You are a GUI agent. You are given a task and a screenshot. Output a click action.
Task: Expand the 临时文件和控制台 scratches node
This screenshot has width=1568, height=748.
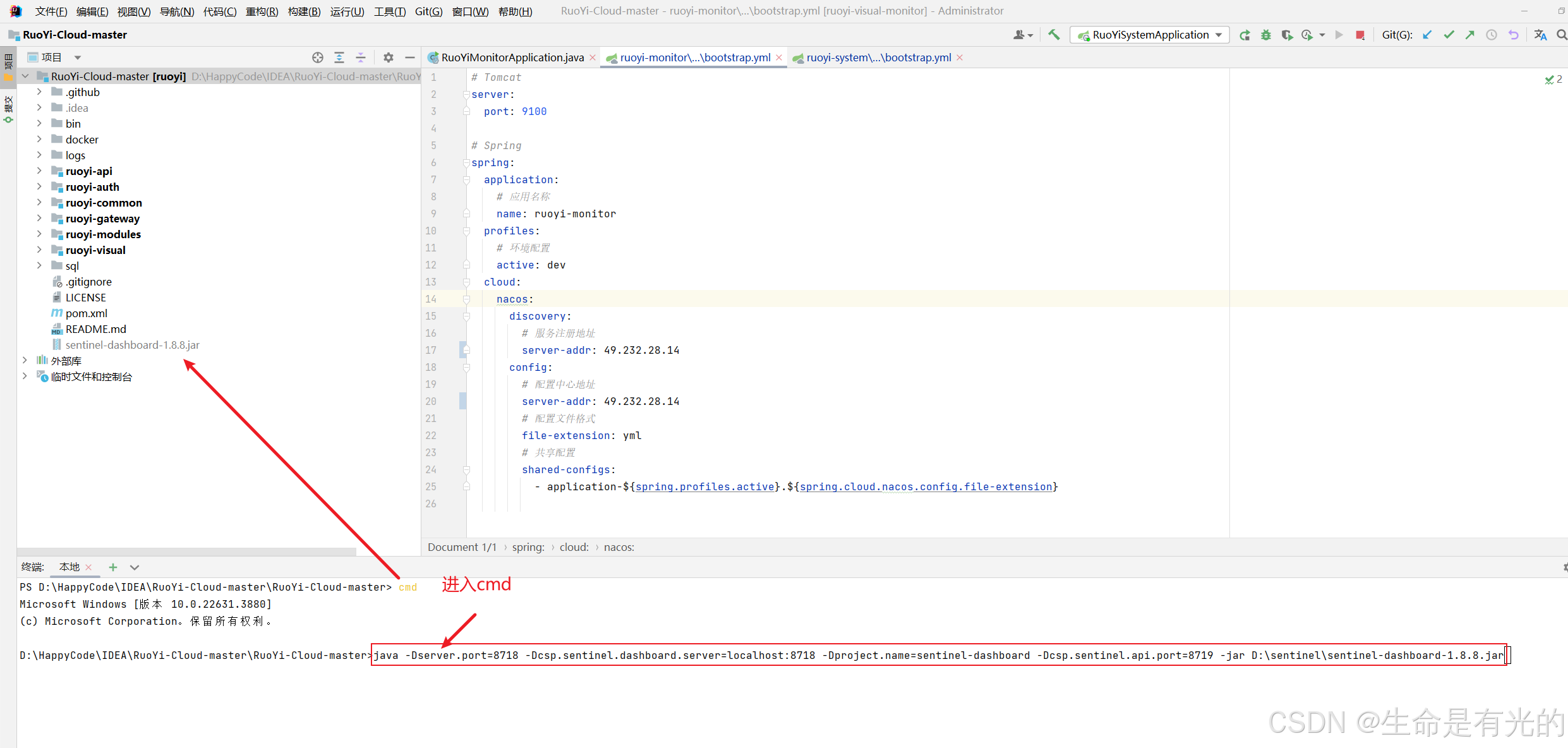pos(25,376)
